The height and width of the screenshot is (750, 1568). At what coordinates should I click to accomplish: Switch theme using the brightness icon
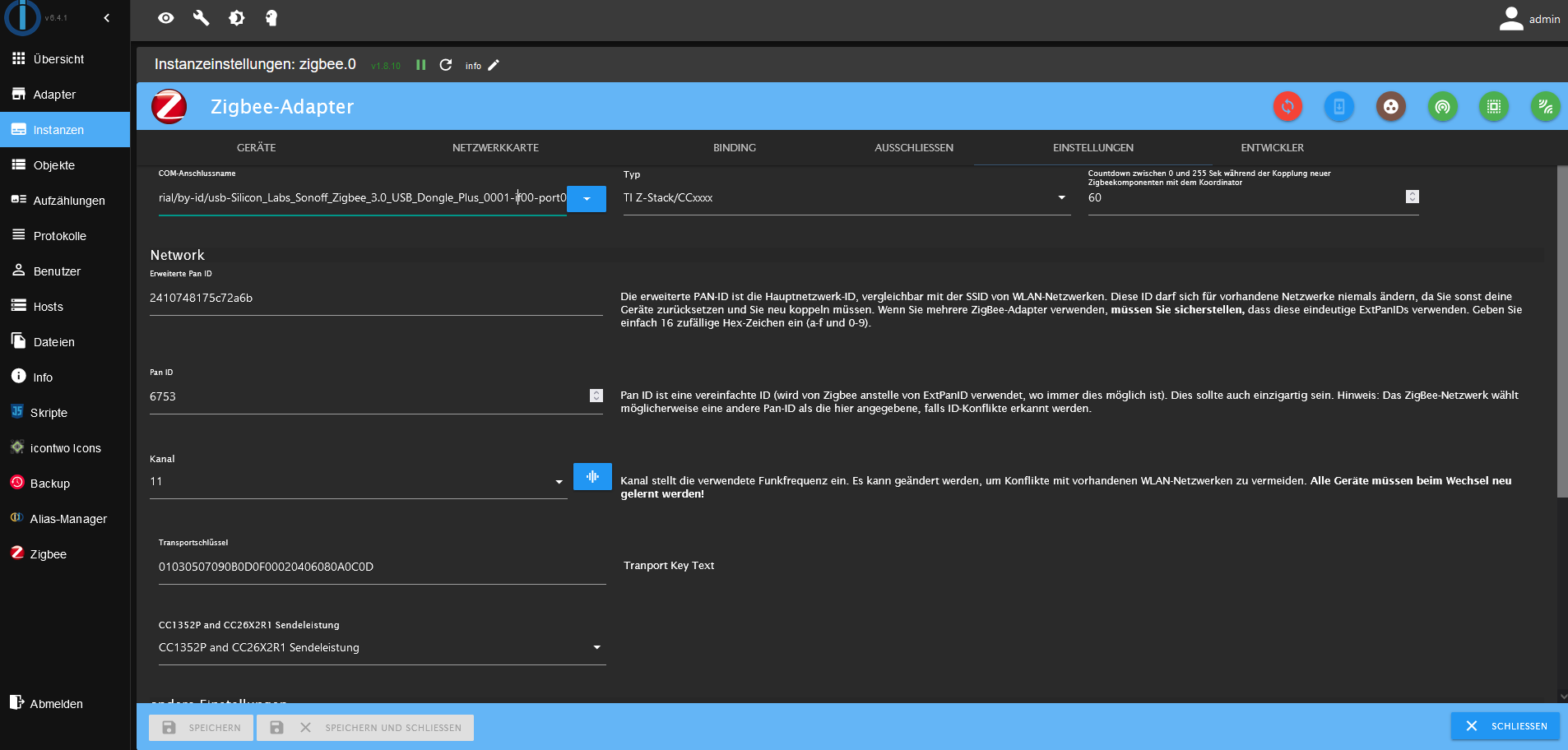click(237, 18)
